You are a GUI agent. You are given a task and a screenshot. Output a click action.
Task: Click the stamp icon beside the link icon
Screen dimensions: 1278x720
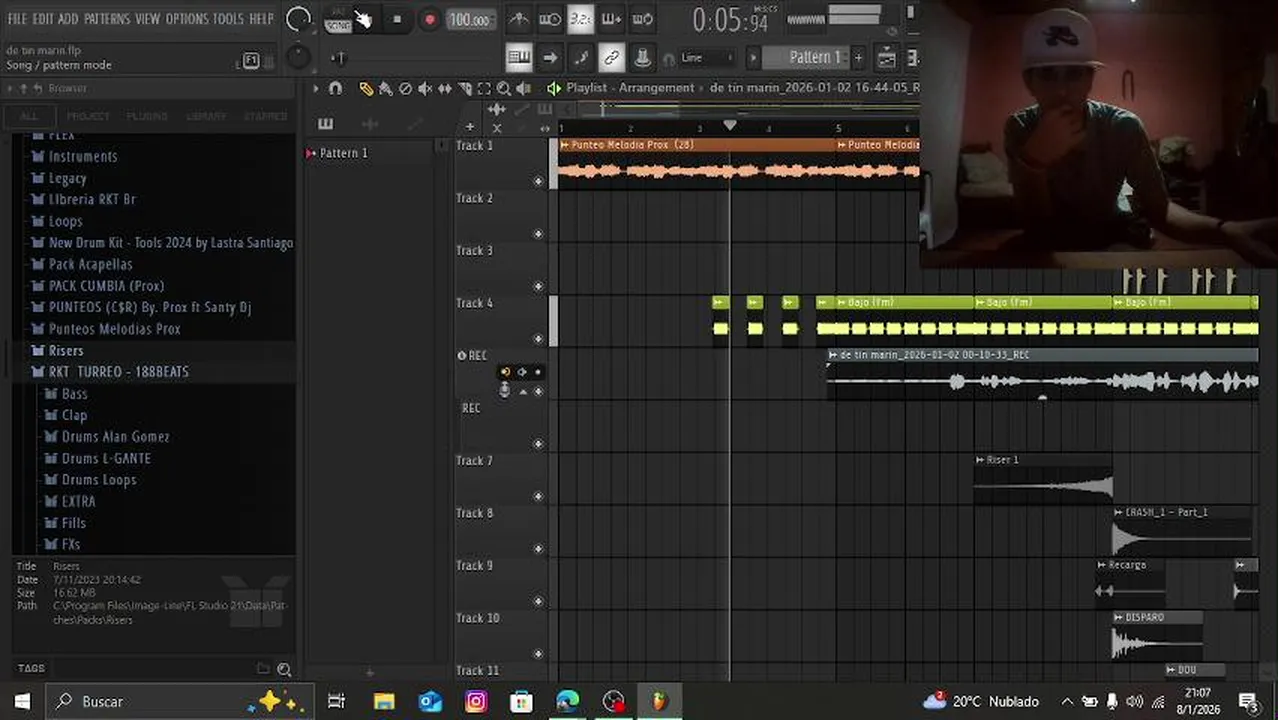[642, 58]
